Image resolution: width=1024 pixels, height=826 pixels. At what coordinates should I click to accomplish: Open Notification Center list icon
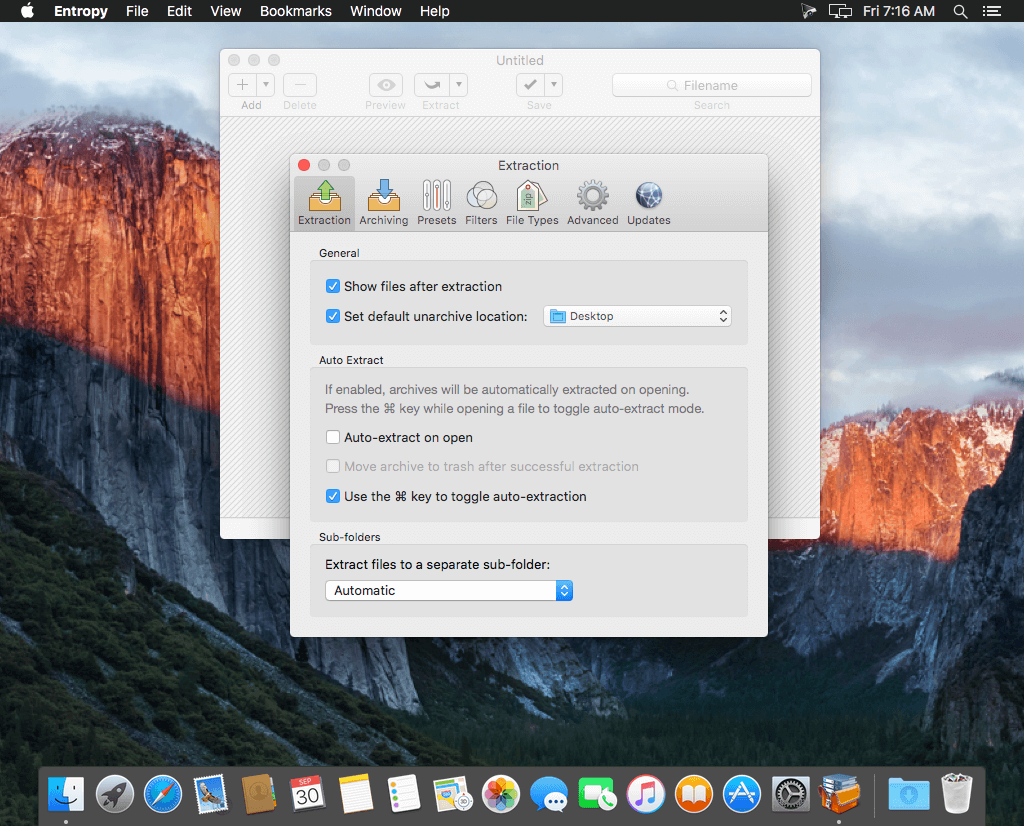(991, 11)
